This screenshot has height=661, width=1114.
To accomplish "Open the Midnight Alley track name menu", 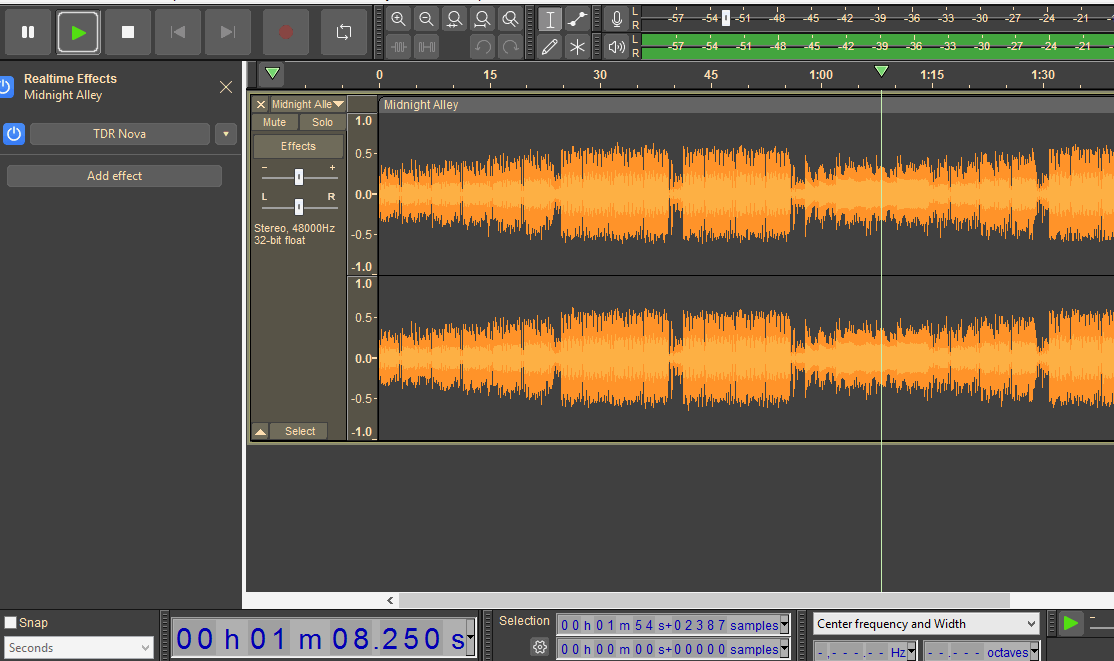I will pos(307,104).
